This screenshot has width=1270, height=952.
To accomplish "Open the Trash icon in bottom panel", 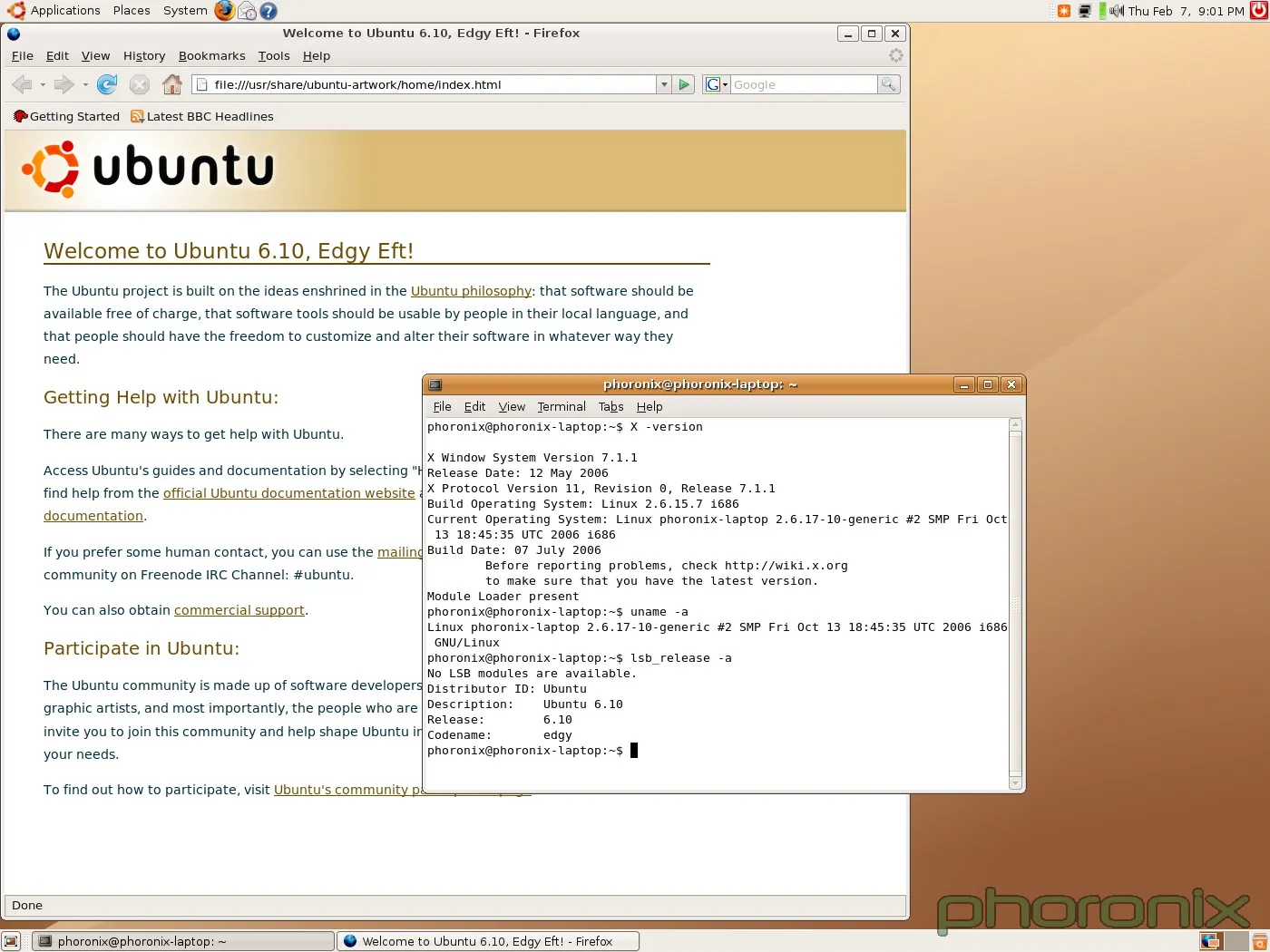I will (1259, 941).
